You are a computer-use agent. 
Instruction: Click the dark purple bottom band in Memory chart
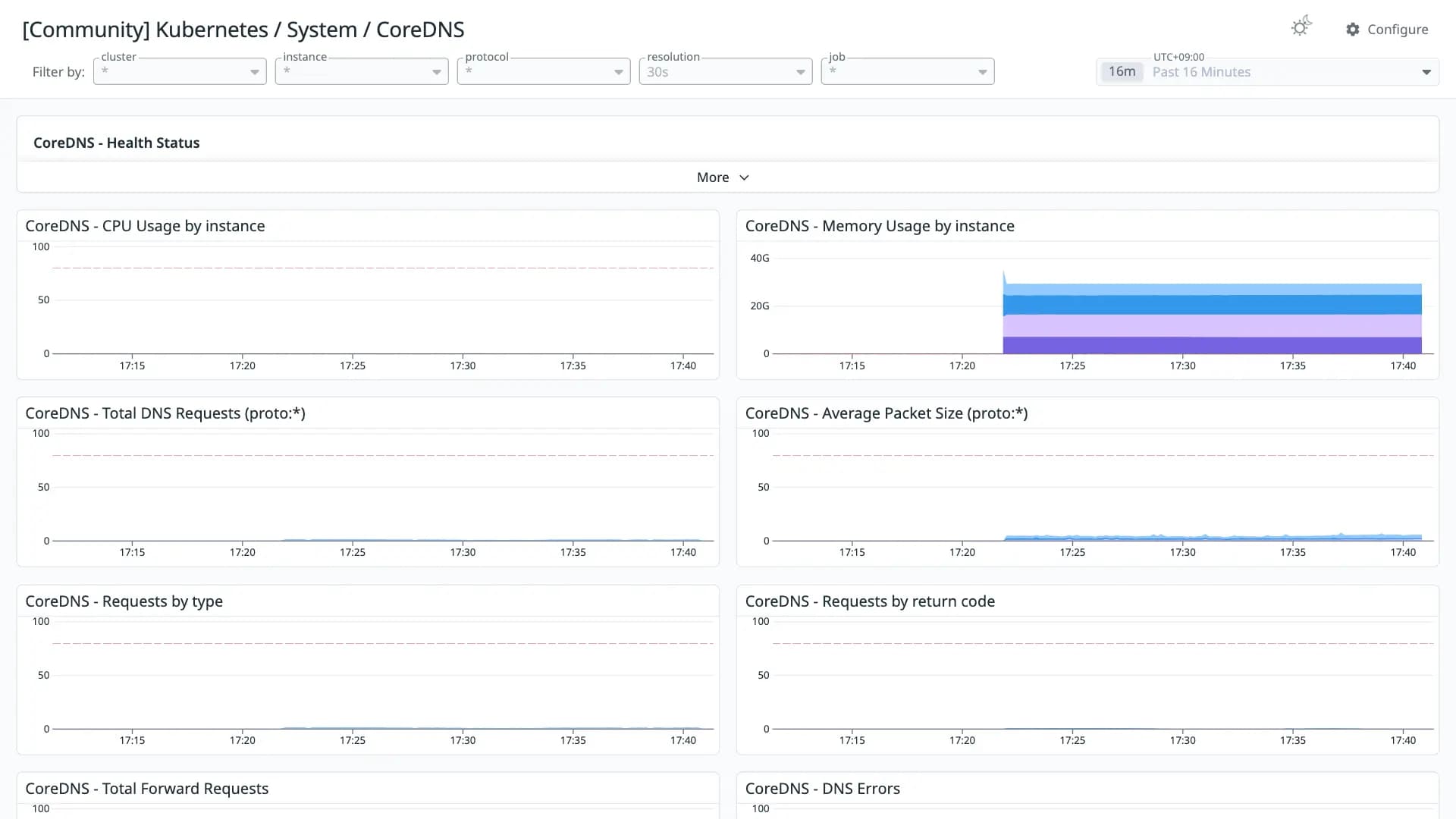1212,345
